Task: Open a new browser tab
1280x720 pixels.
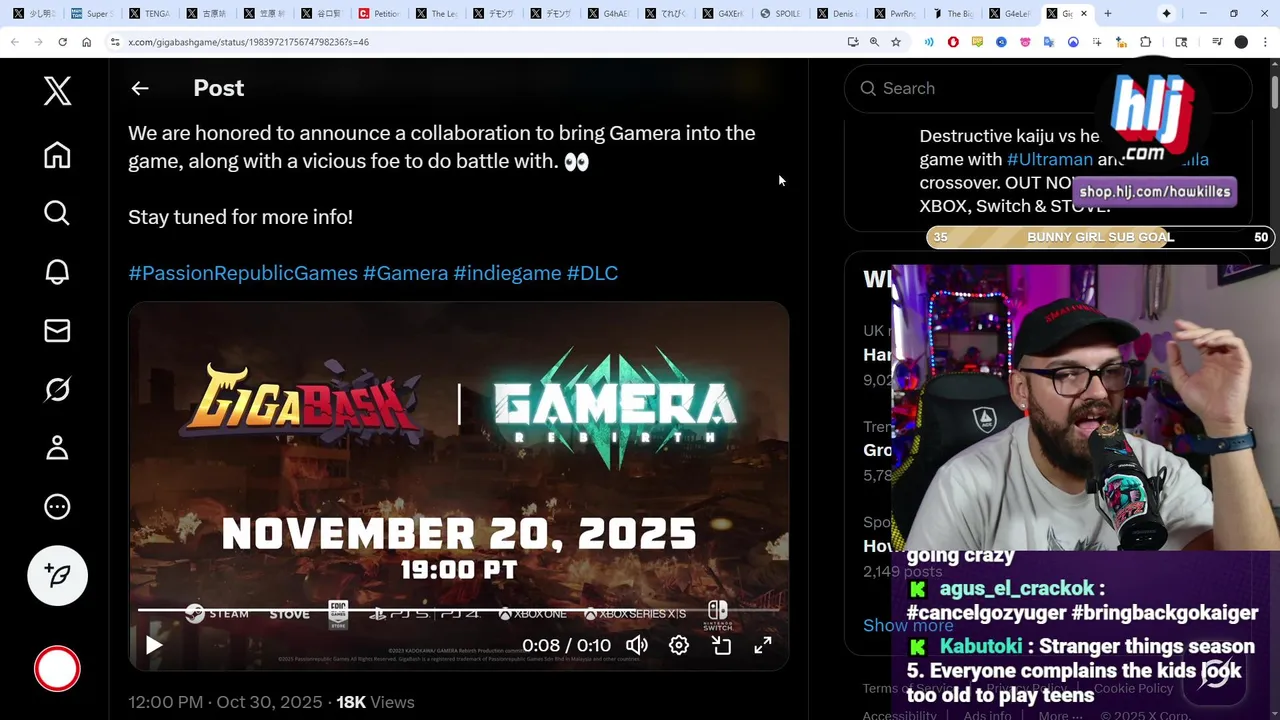Action: tap(1107, 14)
